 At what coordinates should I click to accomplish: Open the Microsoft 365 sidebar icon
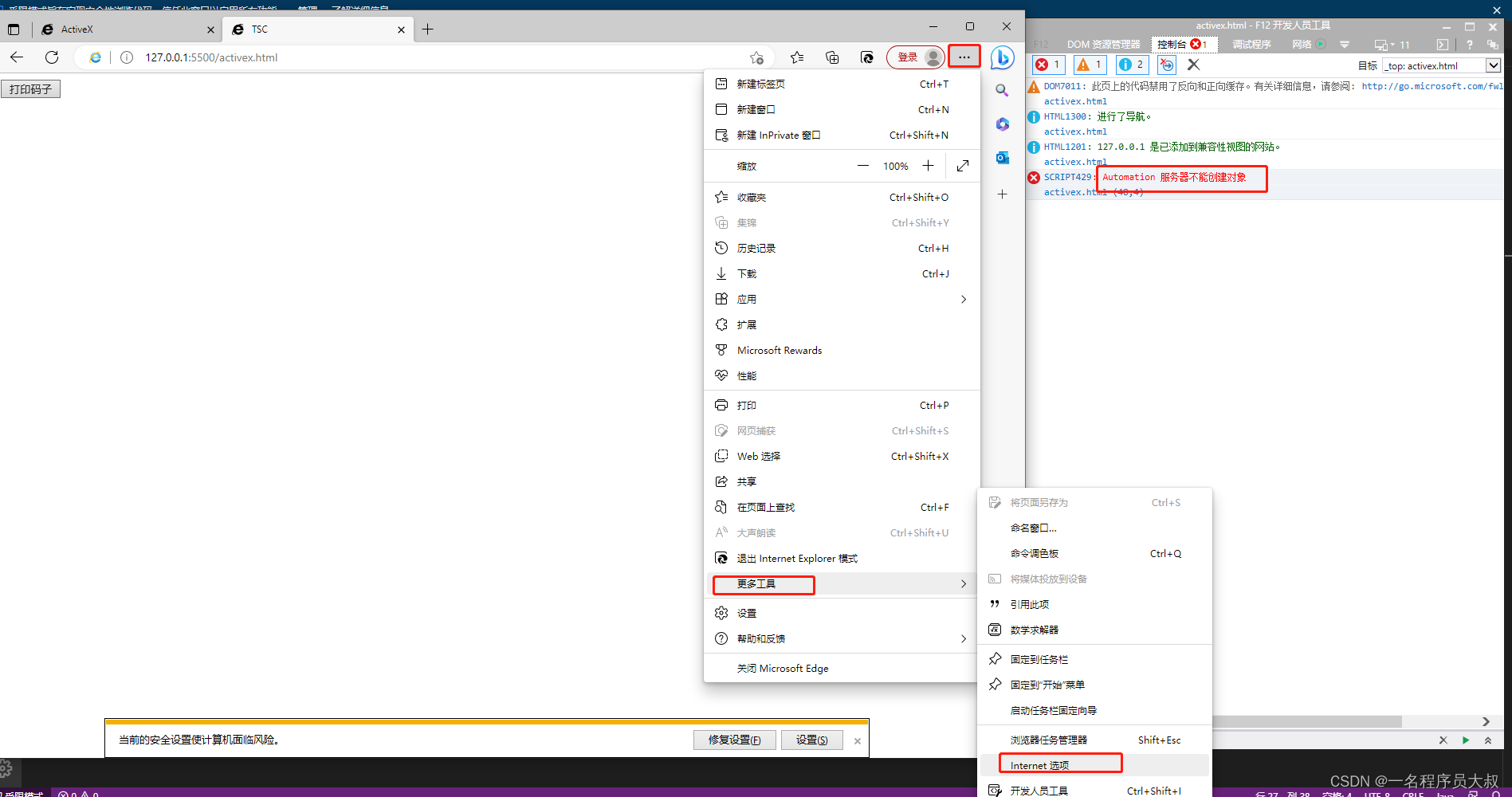coord(1002,124)
